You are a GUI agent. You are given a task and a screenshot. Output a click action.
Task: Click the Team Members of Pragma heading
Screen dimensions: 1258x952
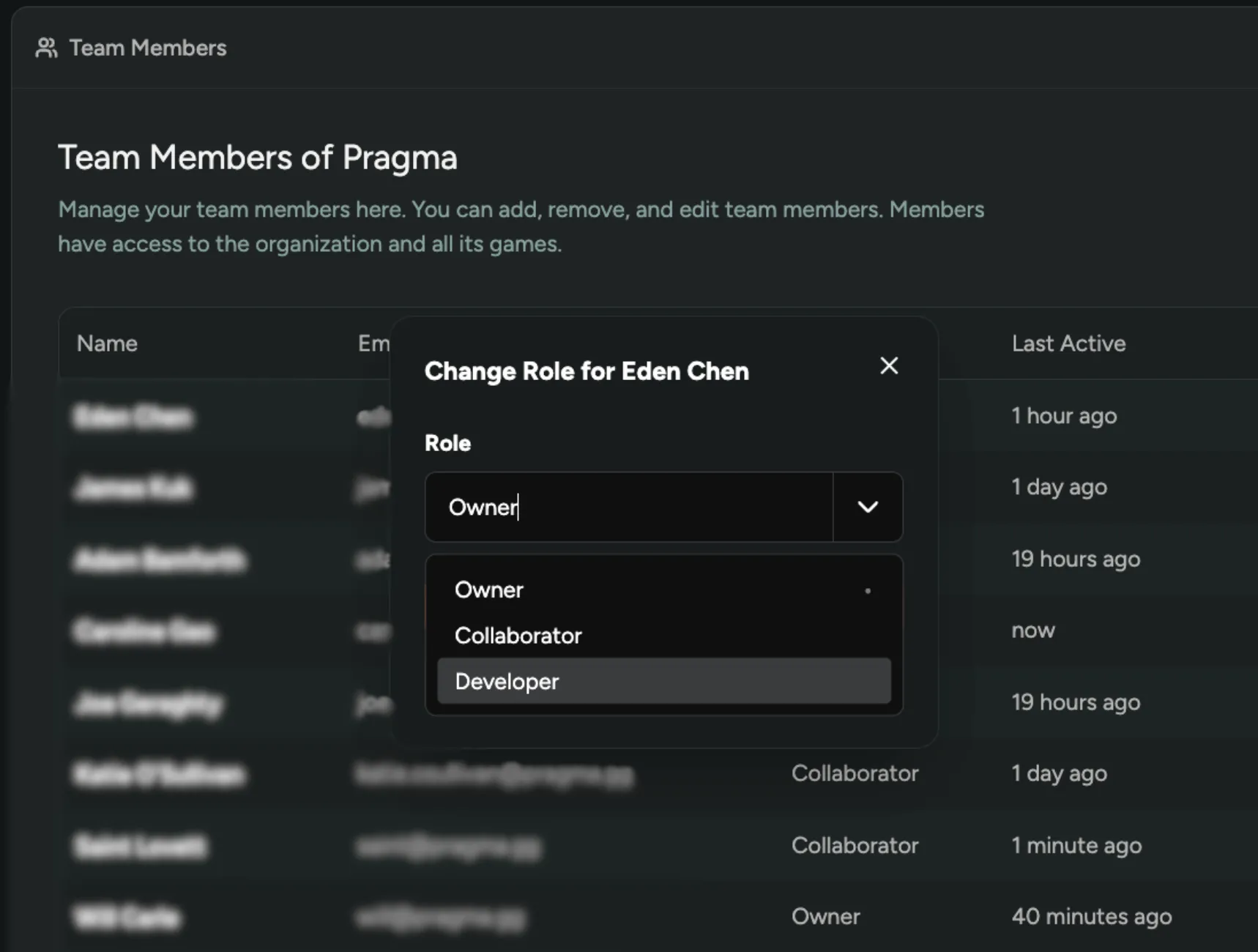tap(258, 157)
